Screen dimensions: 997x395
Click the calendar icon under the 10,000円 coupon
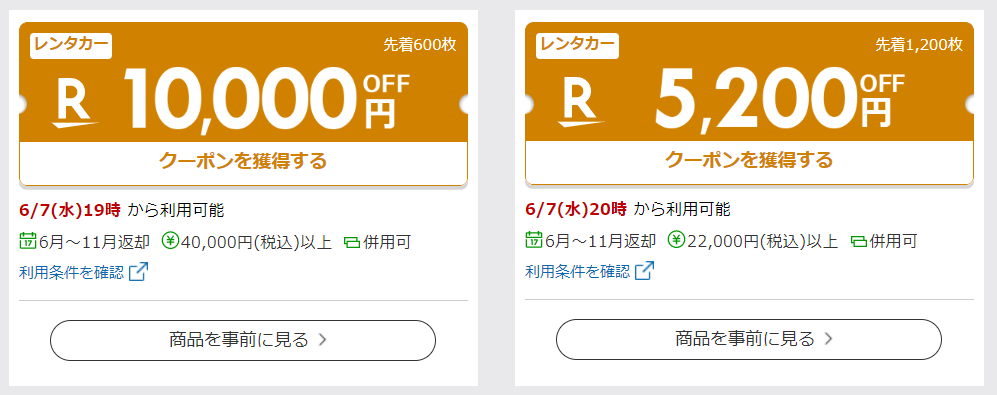pyautogui.click(x=28, y=241)
